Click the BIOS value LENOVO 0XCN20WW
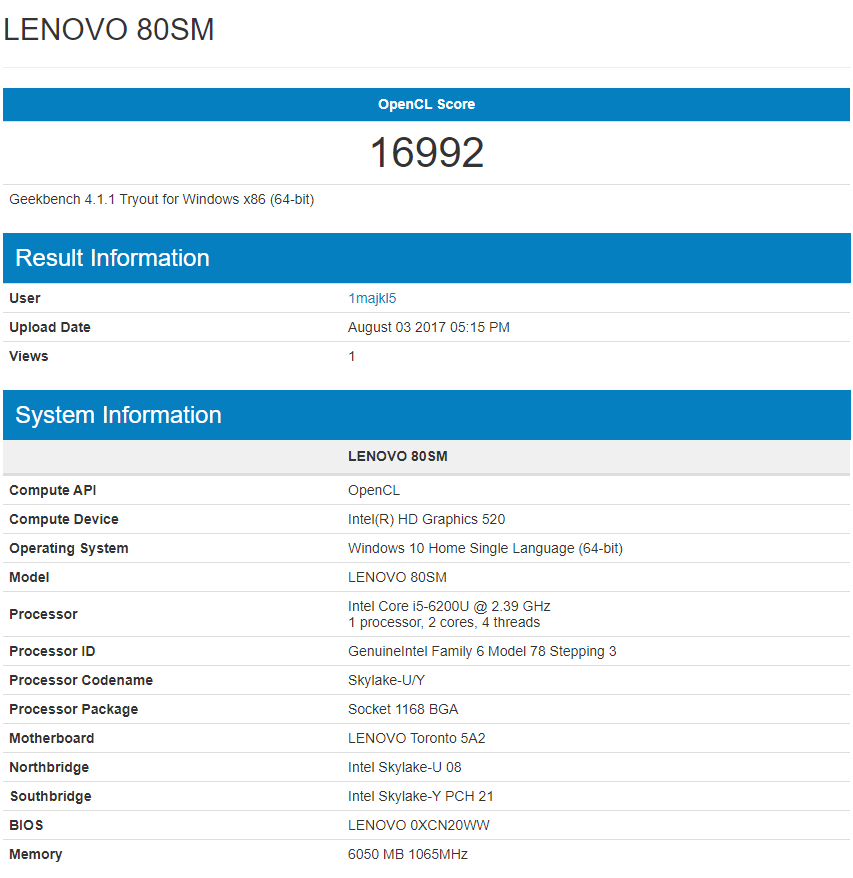Screen dimensions: 853x878 (418, 825)
